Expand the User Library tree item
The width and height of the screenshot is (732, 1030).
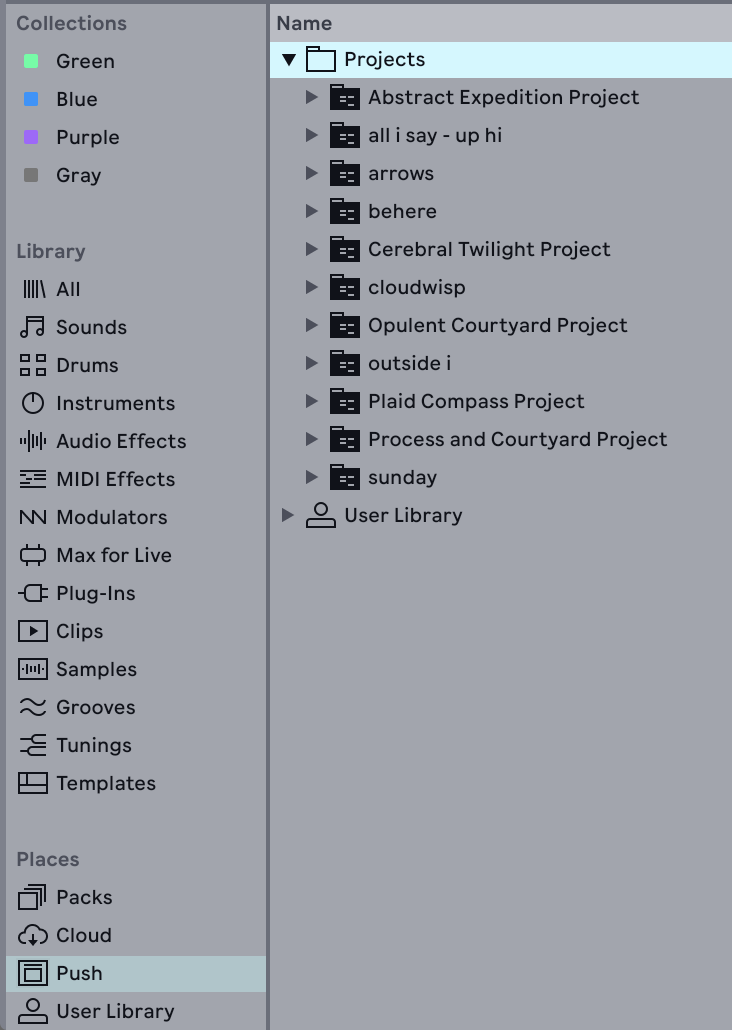tap(290, 515)
